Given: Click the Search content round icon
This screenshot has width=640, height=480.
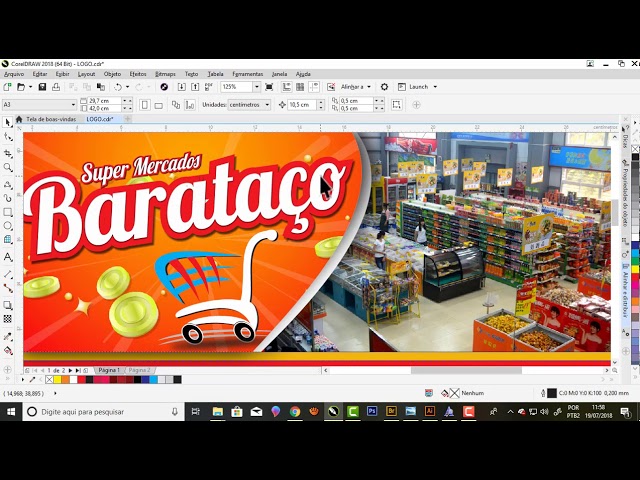Looking at the screenshot, I should coord(164,87).
